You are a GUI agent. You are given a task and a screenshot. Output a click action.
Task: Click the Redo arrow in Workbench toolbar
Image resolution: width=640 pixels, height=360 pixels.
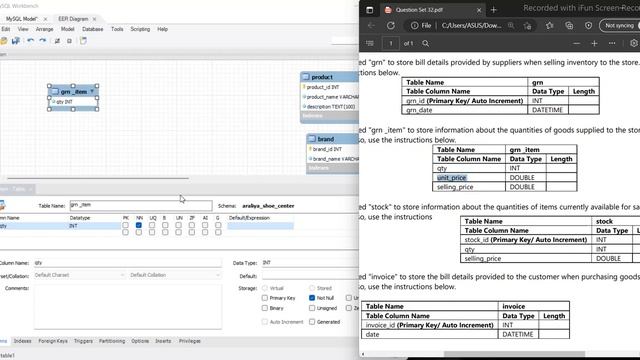[x=42, y=41]
